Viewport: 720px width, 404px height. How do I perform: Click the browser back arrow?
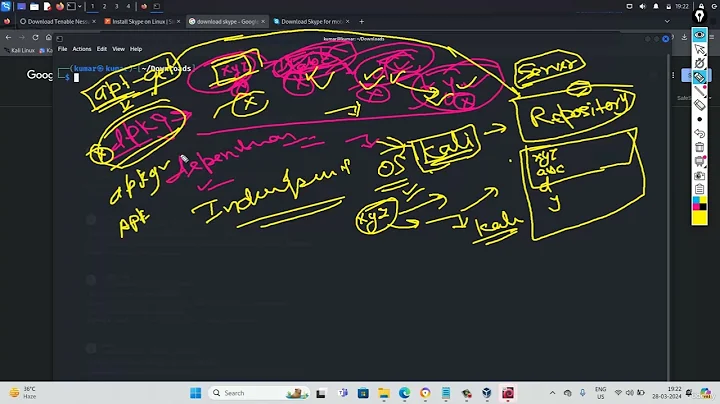[8, 38]
